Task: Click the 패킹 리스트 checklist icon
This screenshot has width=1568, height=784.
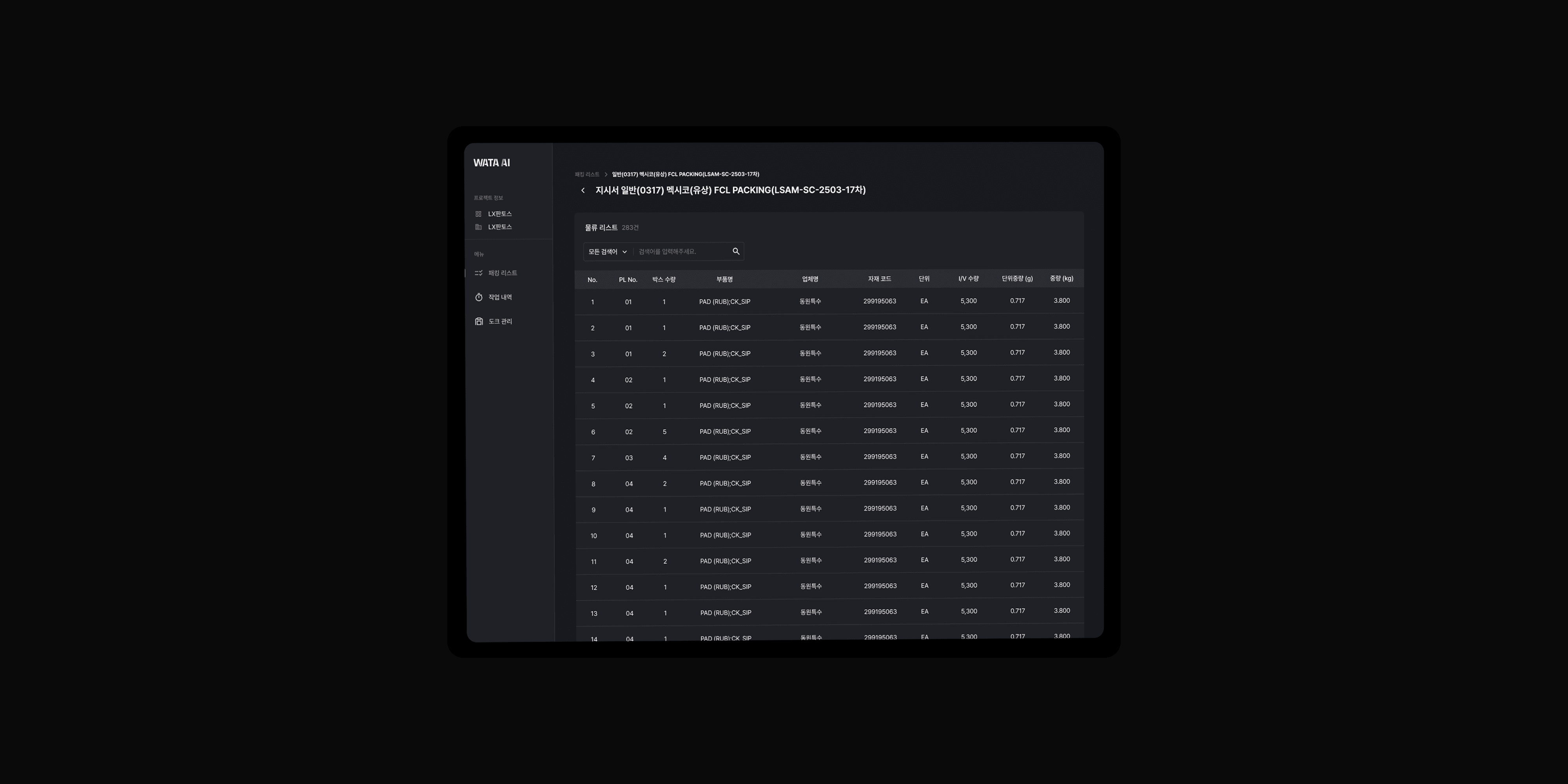Action: click(x=478, y=273)
